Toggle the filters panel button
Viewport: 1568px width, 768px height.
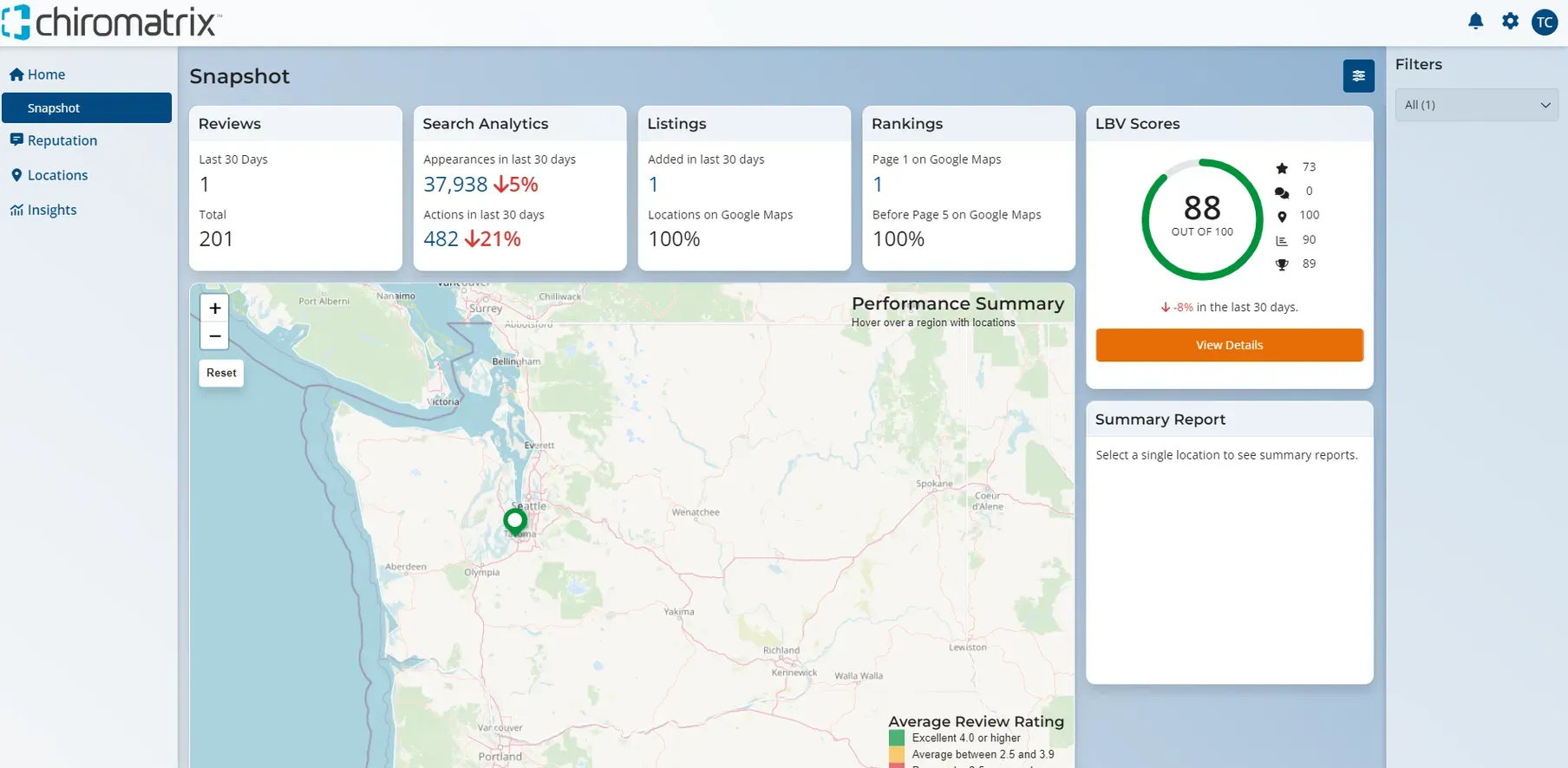(1358, 76)
